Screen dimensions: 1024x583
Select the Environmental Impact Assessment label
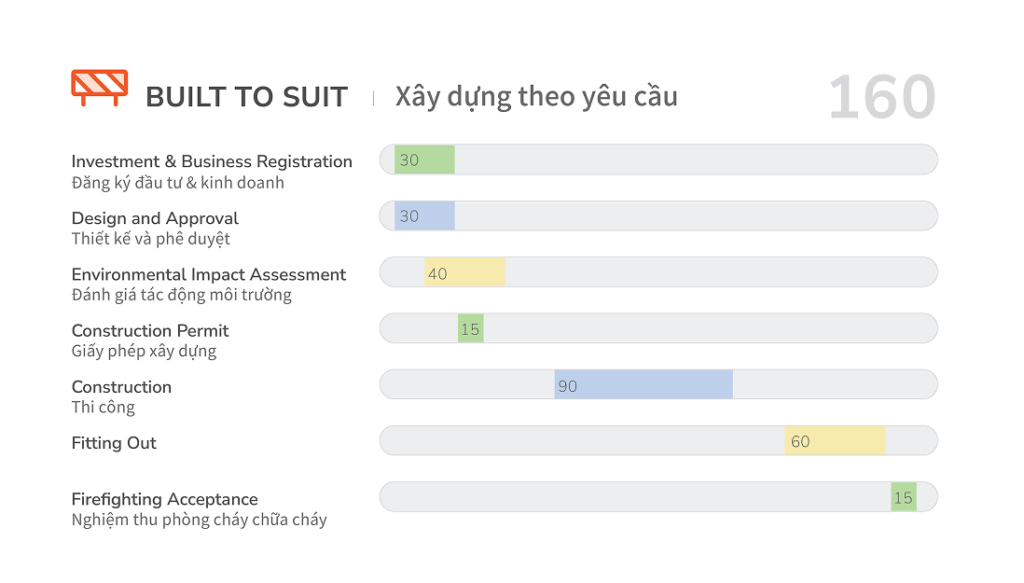point(209,274)
